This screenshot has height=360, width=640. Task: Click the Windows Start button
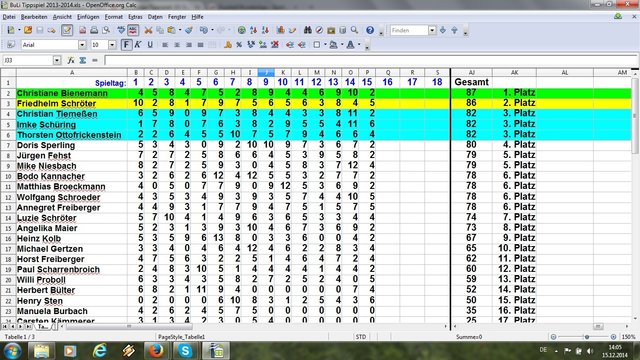pyautogui.click(x=13, y=351)
